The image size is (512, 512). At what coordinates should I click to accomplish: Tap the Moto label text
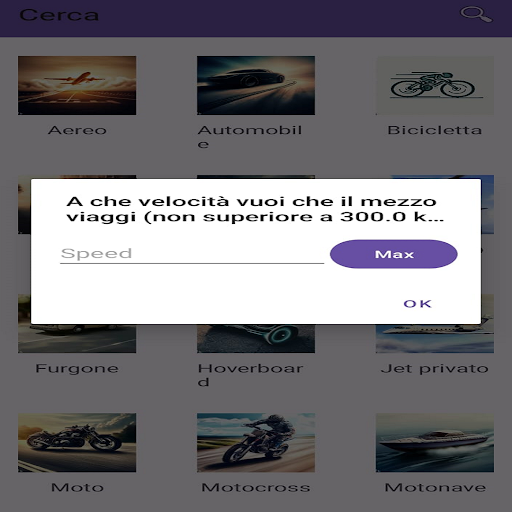point(77,488)
